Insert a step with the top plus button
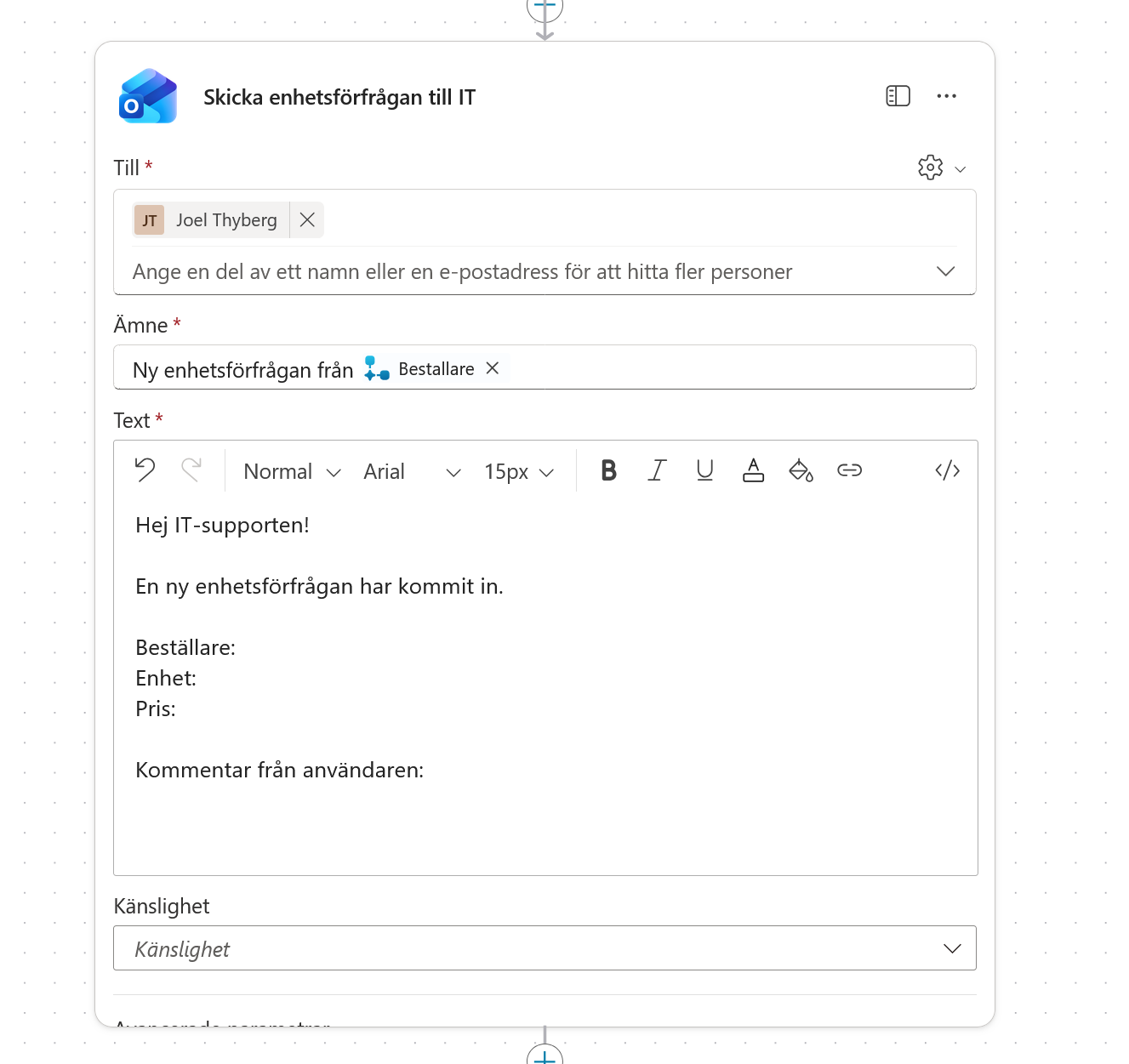 pos(545,7)
